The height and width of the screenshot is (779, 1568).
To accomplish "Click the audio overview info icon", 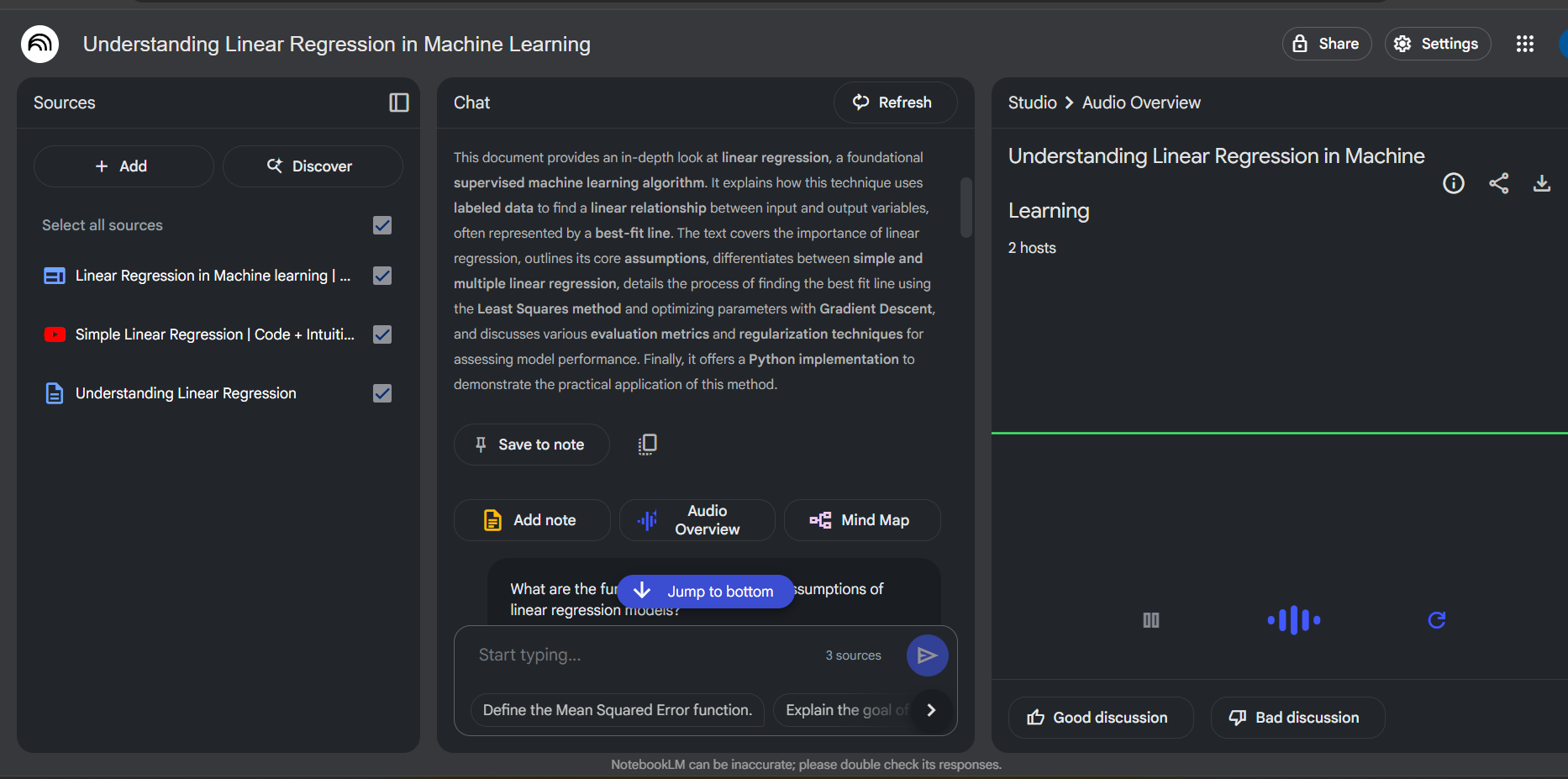I will [x=1453, y=183].
